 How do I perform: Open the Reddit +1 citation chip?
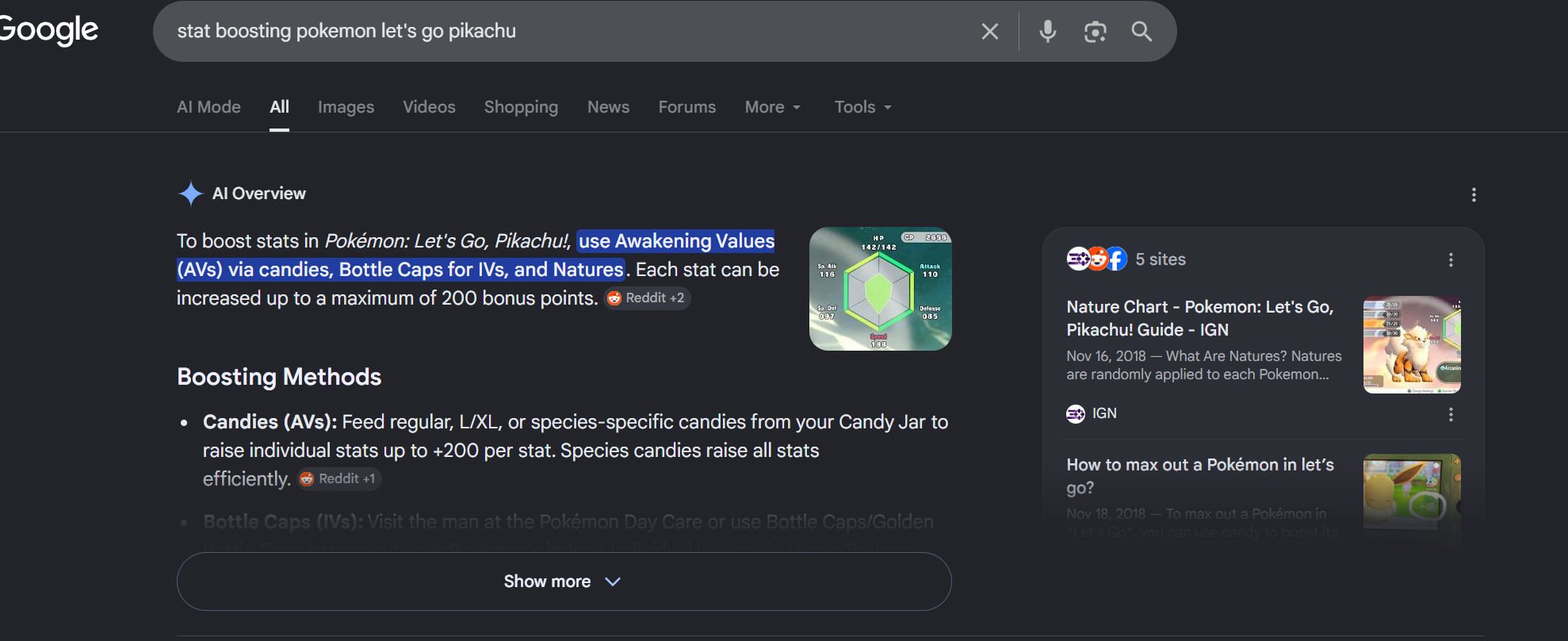point(339,479)
